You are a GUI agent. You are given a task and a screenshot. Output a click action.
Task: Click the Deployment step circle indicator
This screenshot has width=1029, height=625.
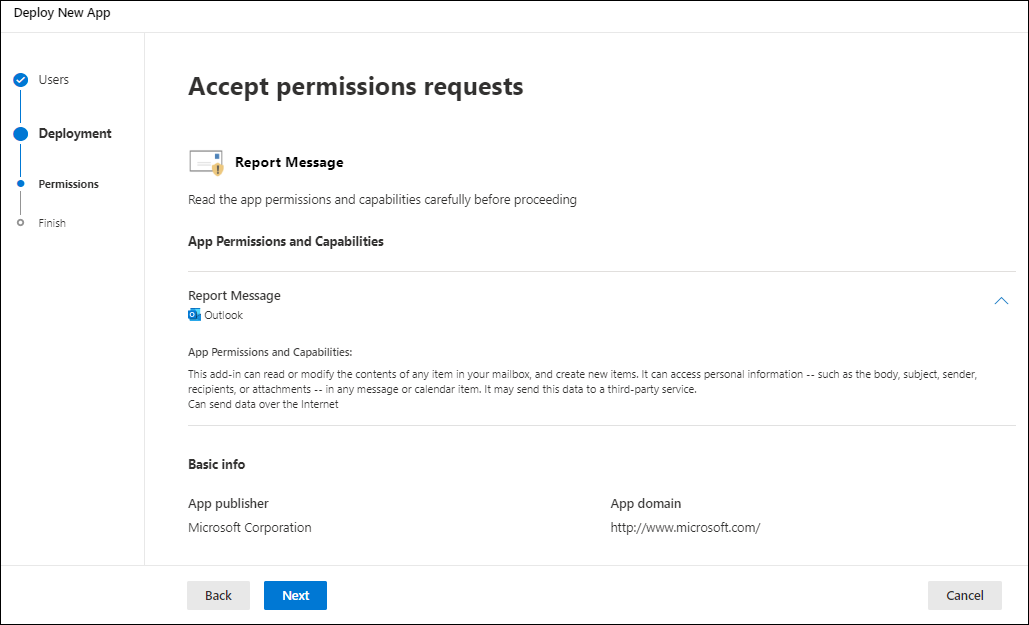coord(21,134)
